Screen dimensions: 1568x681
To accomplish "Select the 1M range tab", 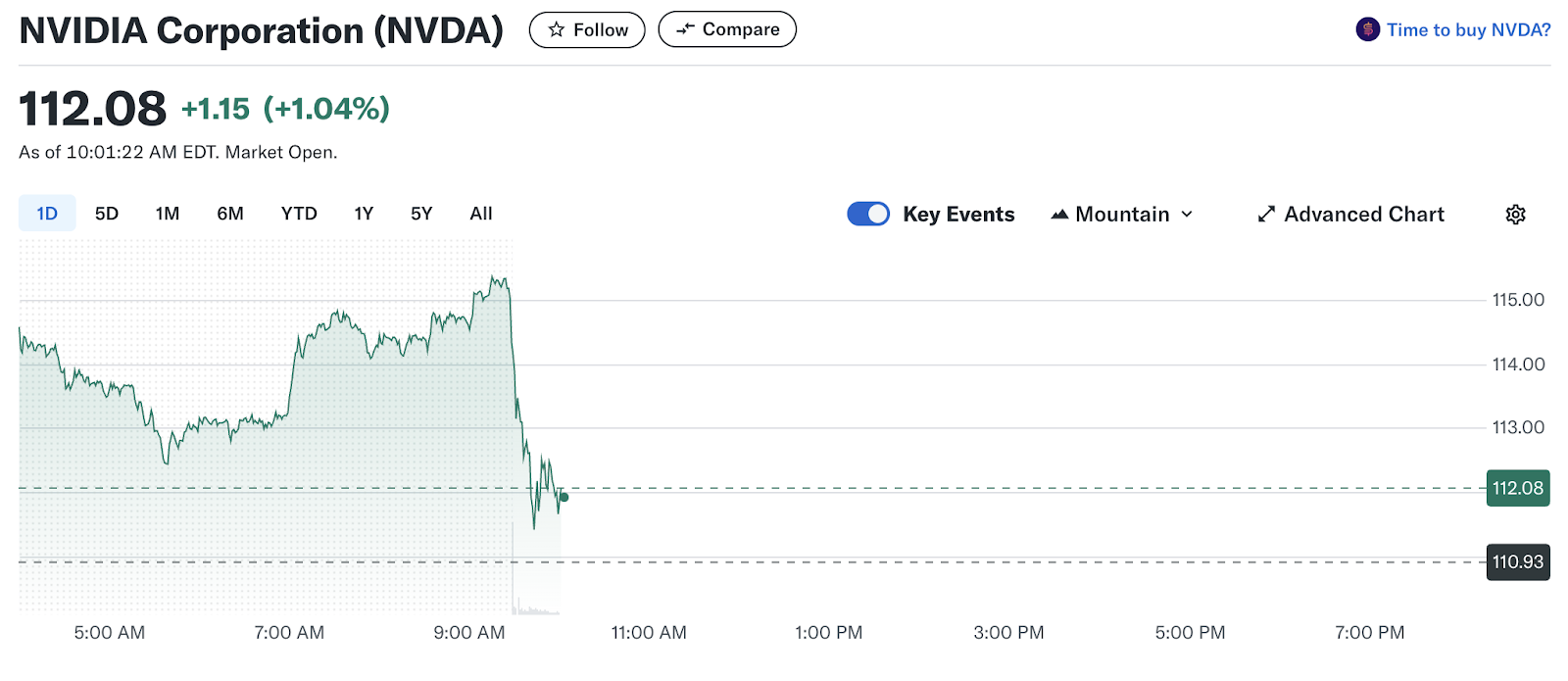I will tap(168, 214).
